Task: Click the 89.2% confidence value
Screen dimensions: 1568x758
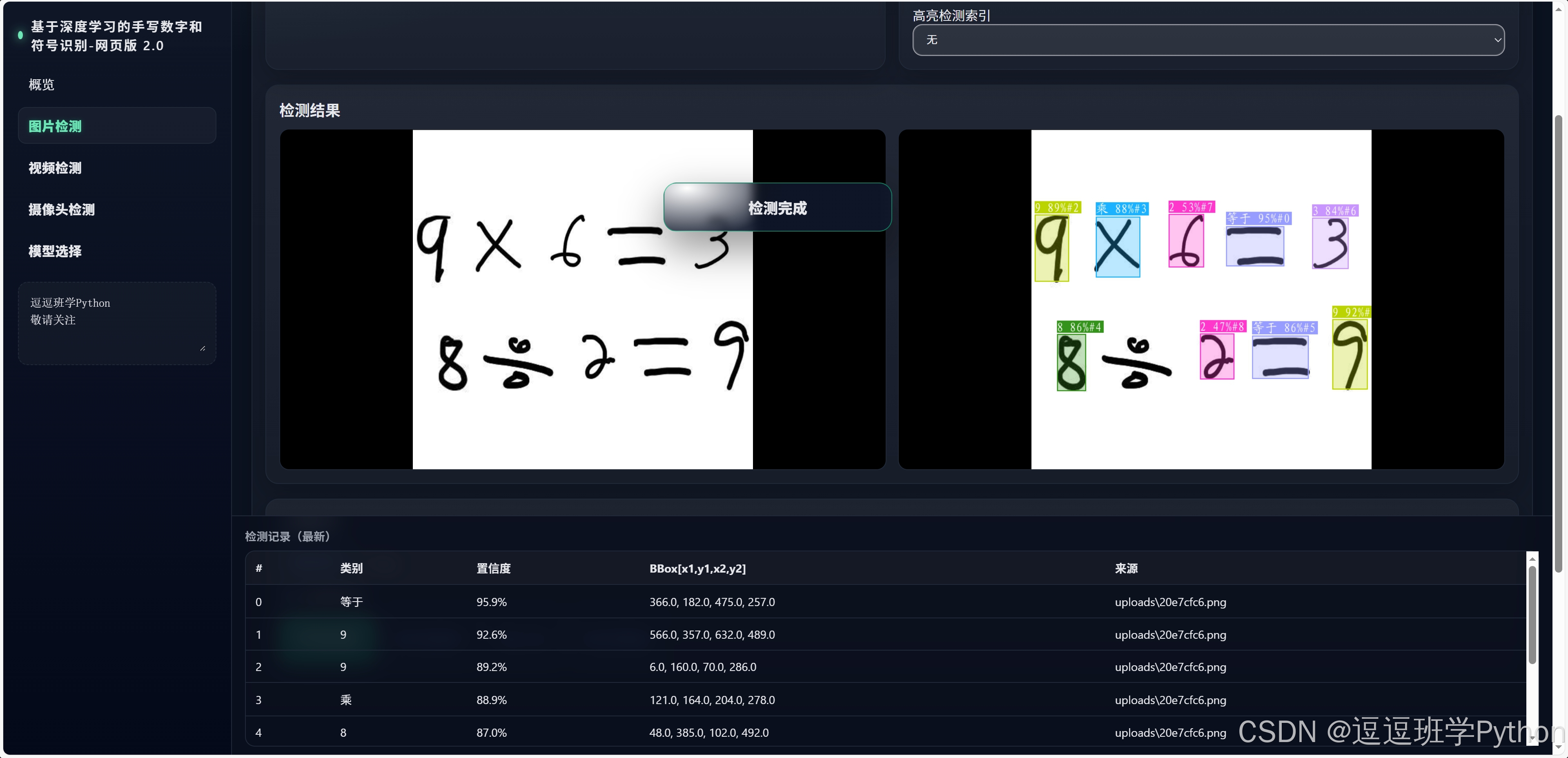Action: pyautogui.click(x=491, y=667)
